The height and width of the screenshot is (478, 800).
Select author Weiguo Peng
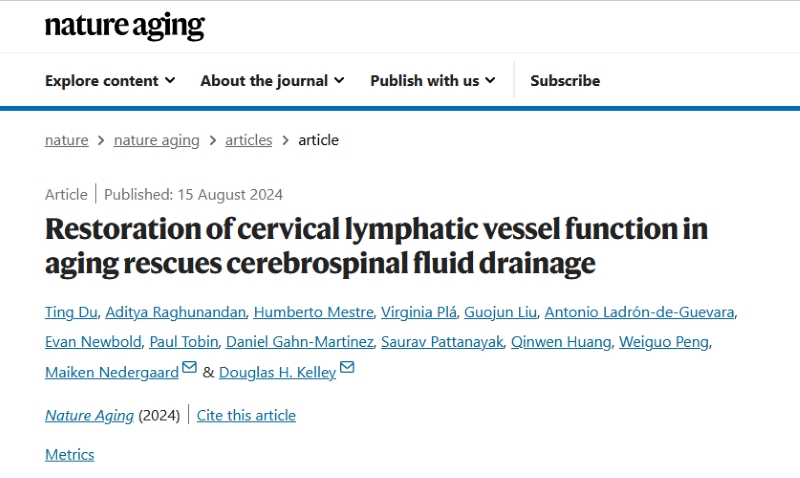663,342
